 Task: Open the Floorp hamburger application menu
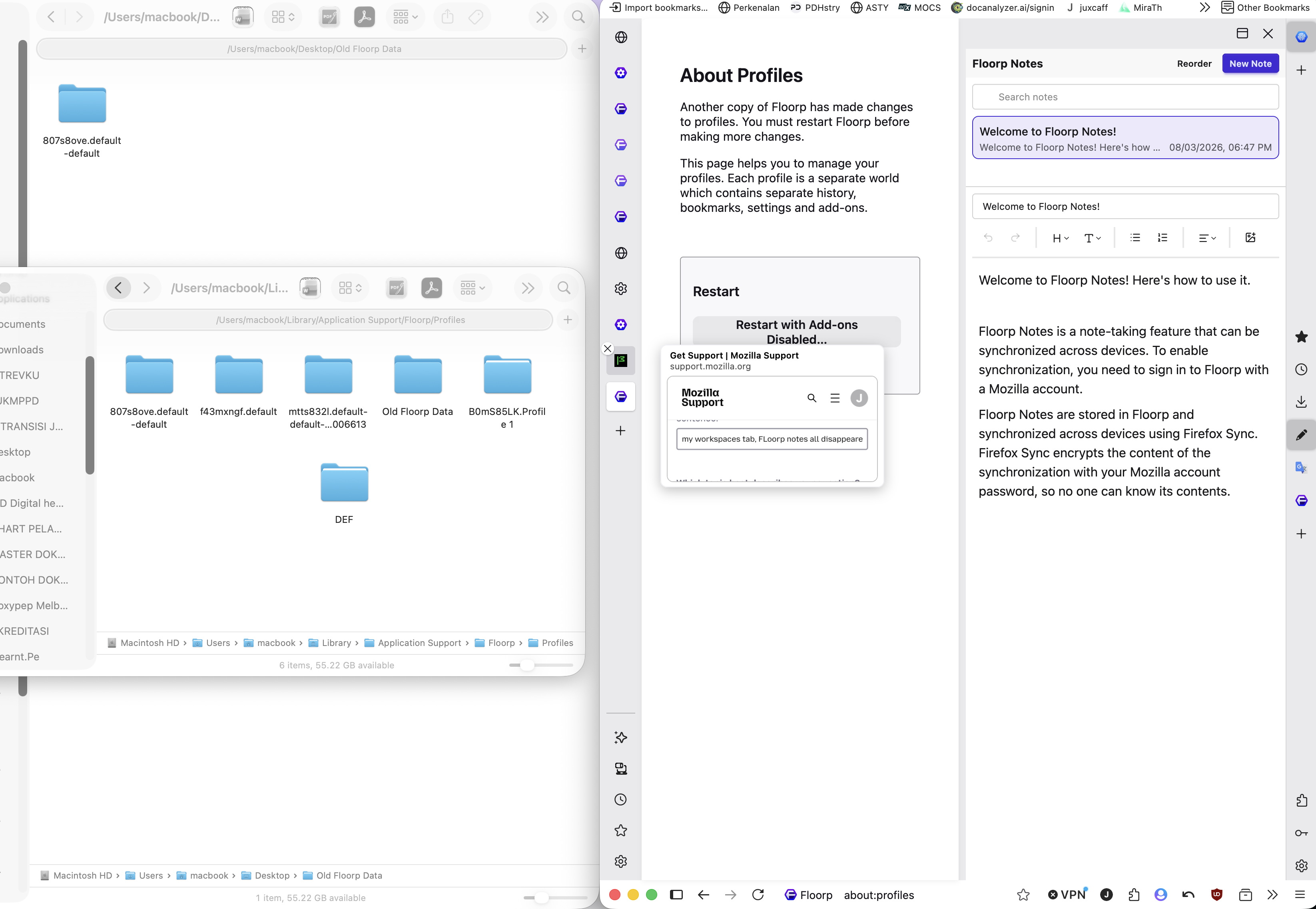click(1300, 895)
